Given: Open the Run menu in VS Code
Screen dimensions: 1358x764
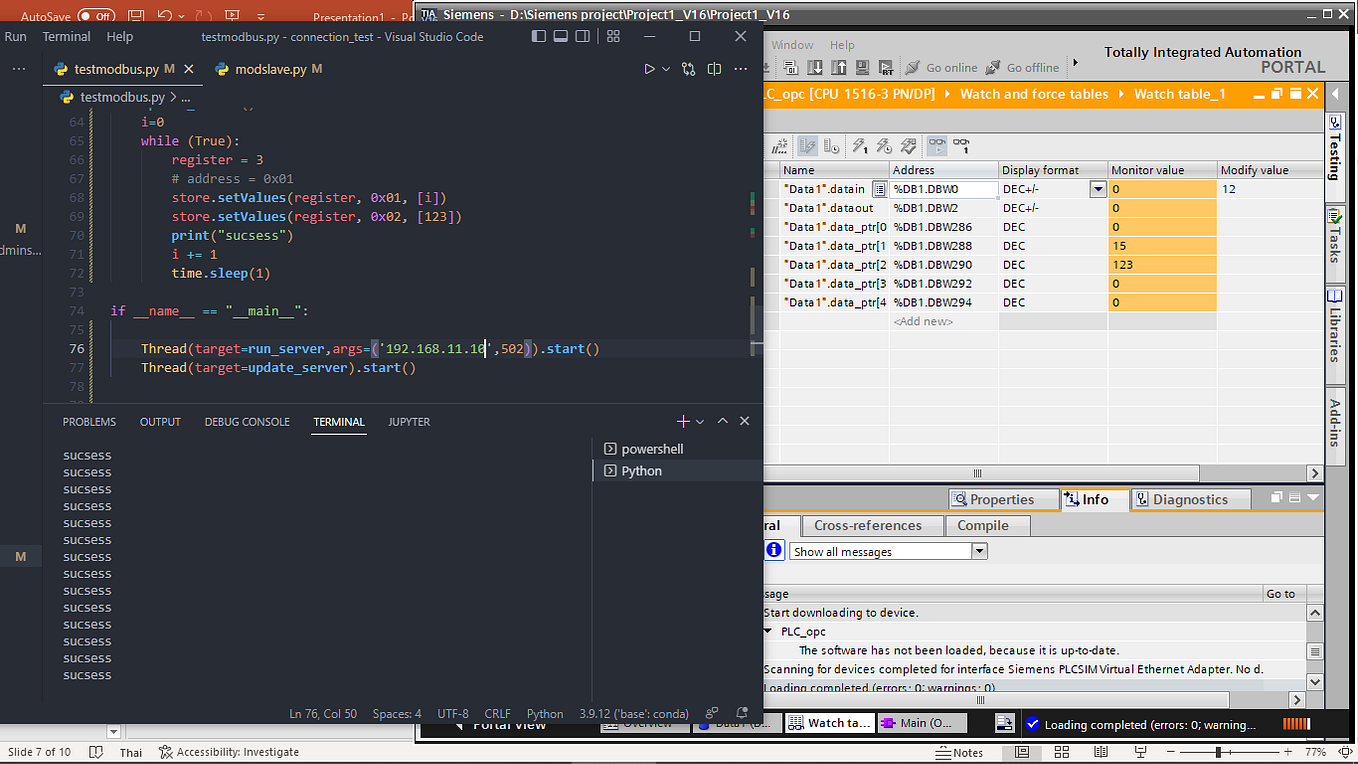Looking at the screenshot, I should [15, 36].
